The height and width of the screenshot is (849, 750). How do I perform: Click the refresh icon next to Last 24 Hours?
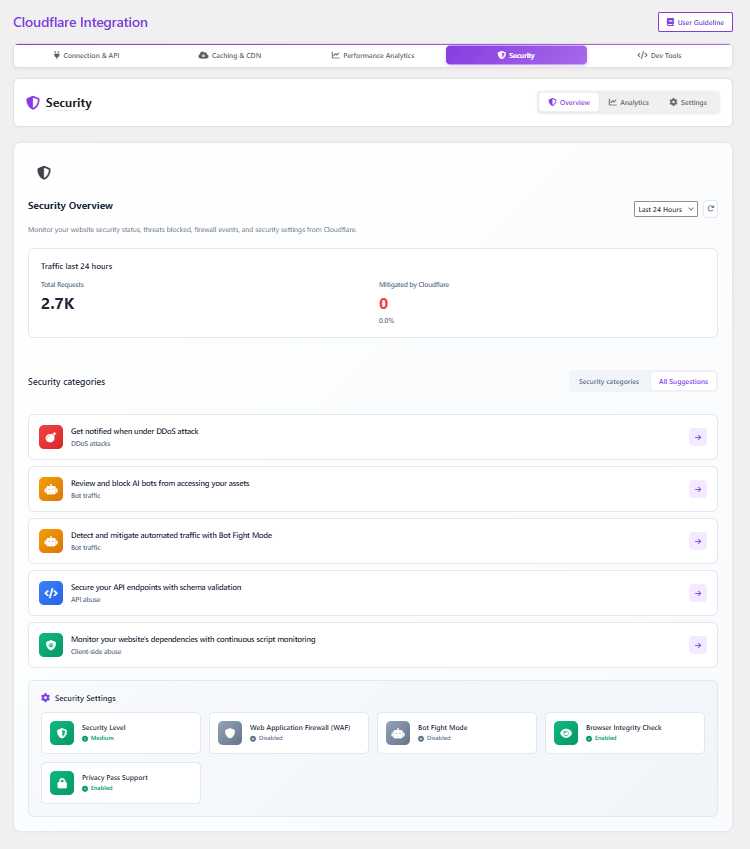coord(710,208)
